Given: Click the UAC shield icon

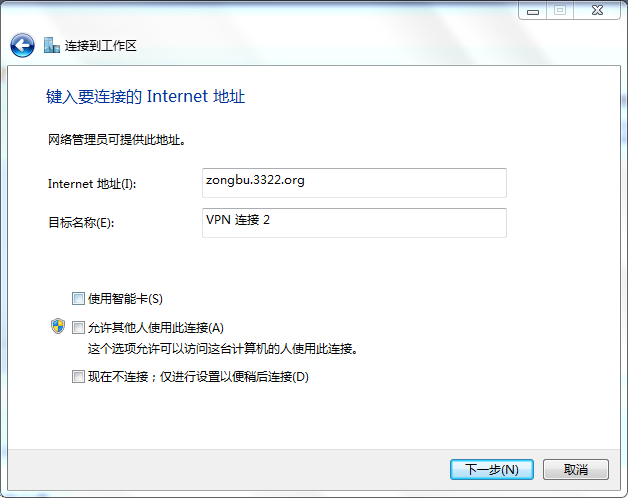Looking at the screenshot, I should tap(58, 326).
